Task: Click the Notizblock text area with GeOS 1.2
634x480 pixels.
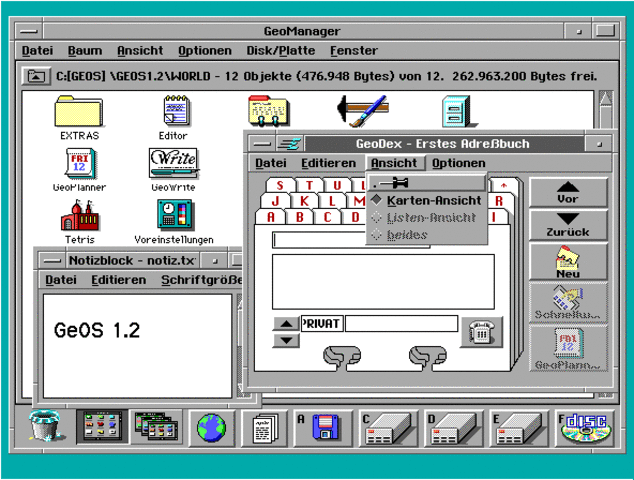Action: point(137,346)
